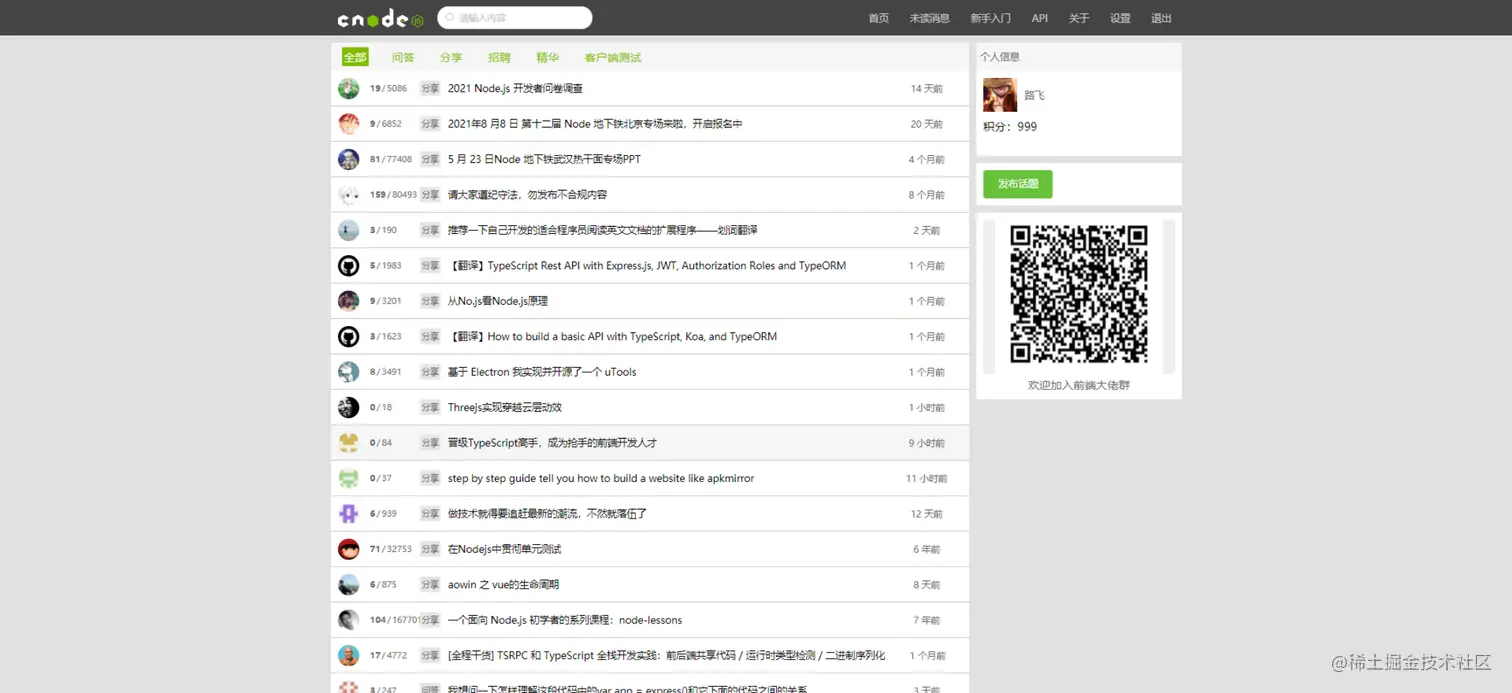Click avatar next to 2021 Node.js 开发者问卷调查
1512x693 pixels.
[347, 88]
